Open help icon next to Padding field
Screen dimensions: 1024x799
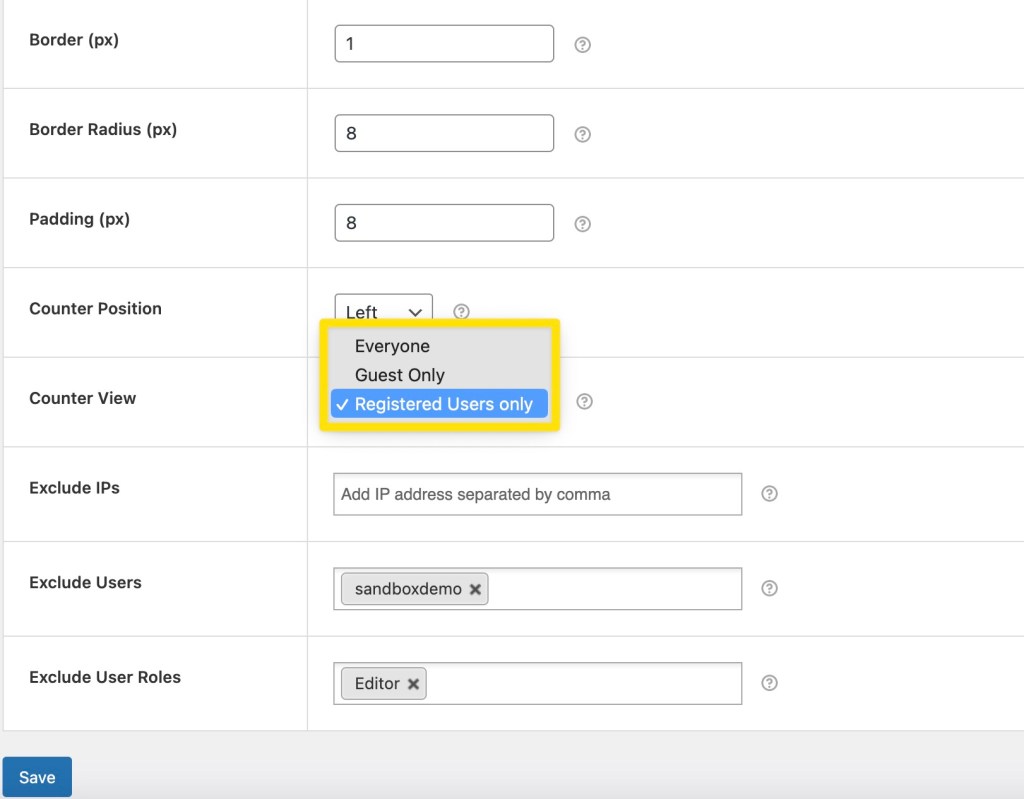(x=582, y=223)
